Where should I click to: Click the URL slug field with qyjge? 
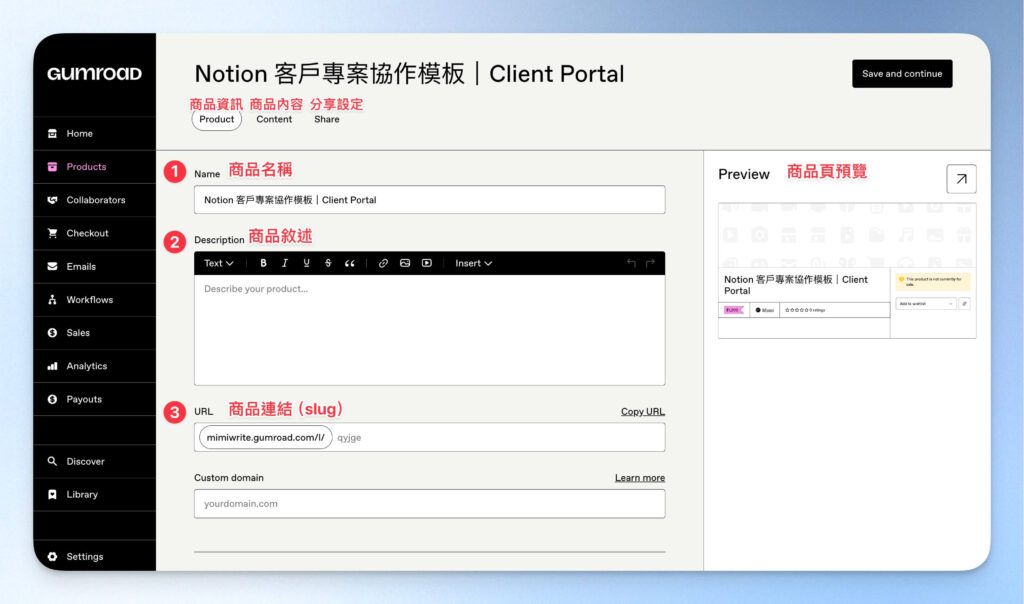coord(498,437)
